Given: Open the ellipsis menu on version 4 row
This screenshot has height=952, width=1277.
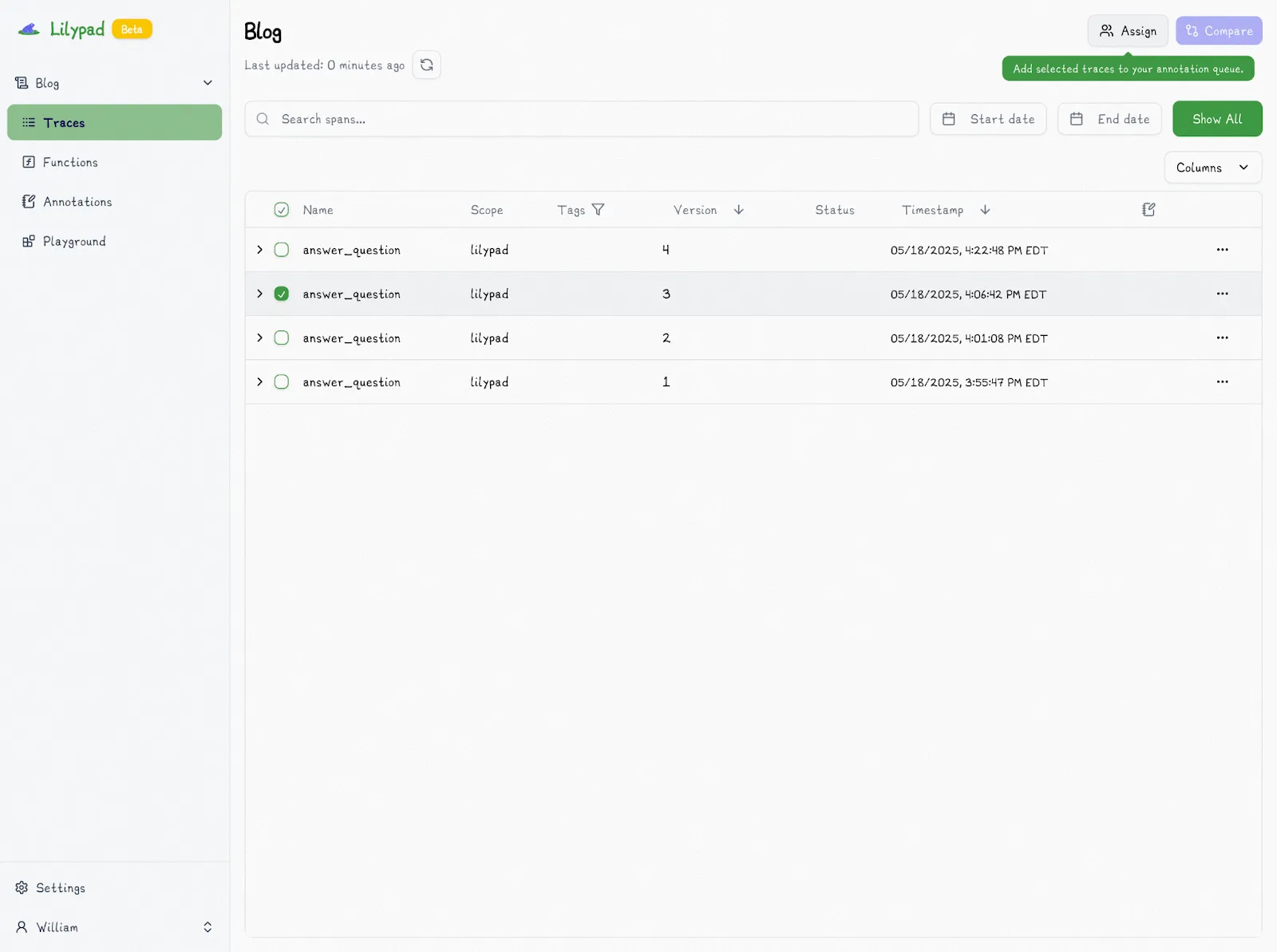Looking at the screenshot, I should click(1222, 249).
